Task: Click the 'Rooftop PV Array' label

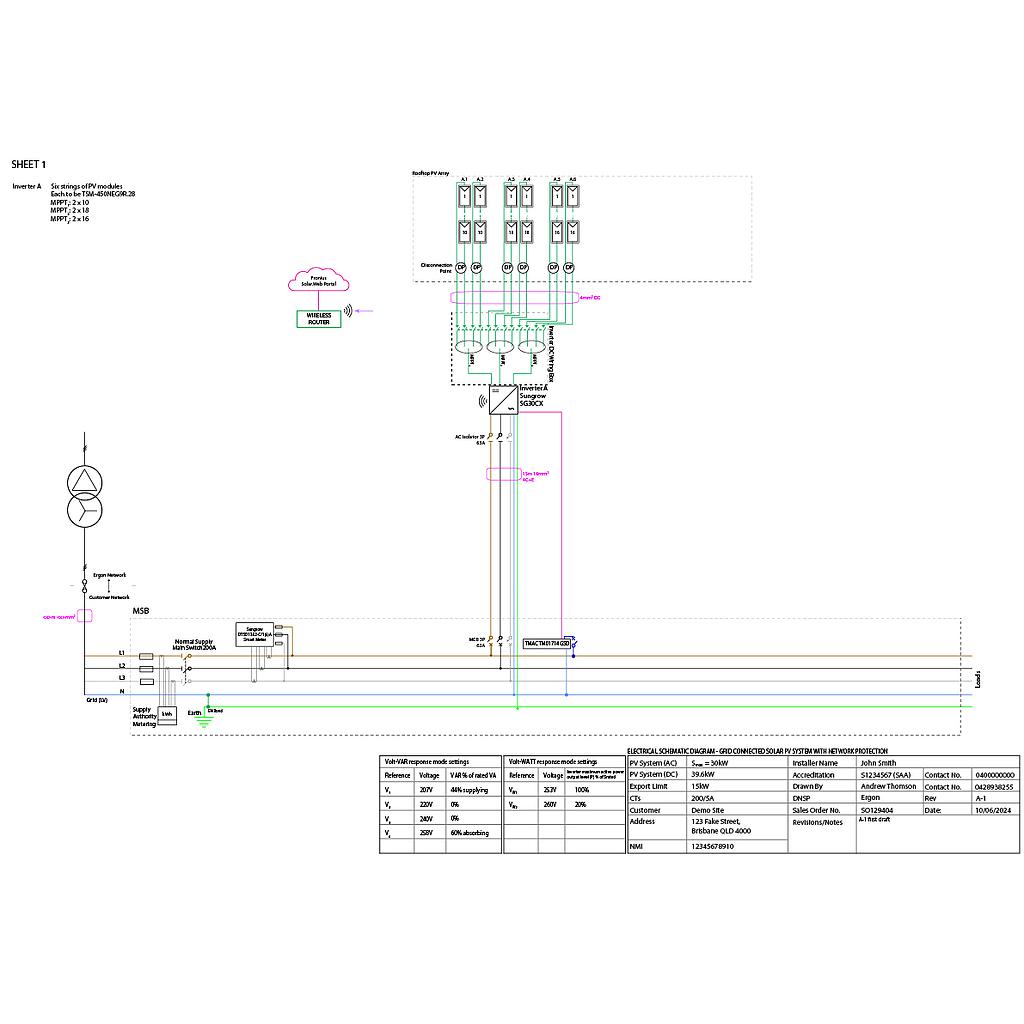Action: (x=430, y=173)
